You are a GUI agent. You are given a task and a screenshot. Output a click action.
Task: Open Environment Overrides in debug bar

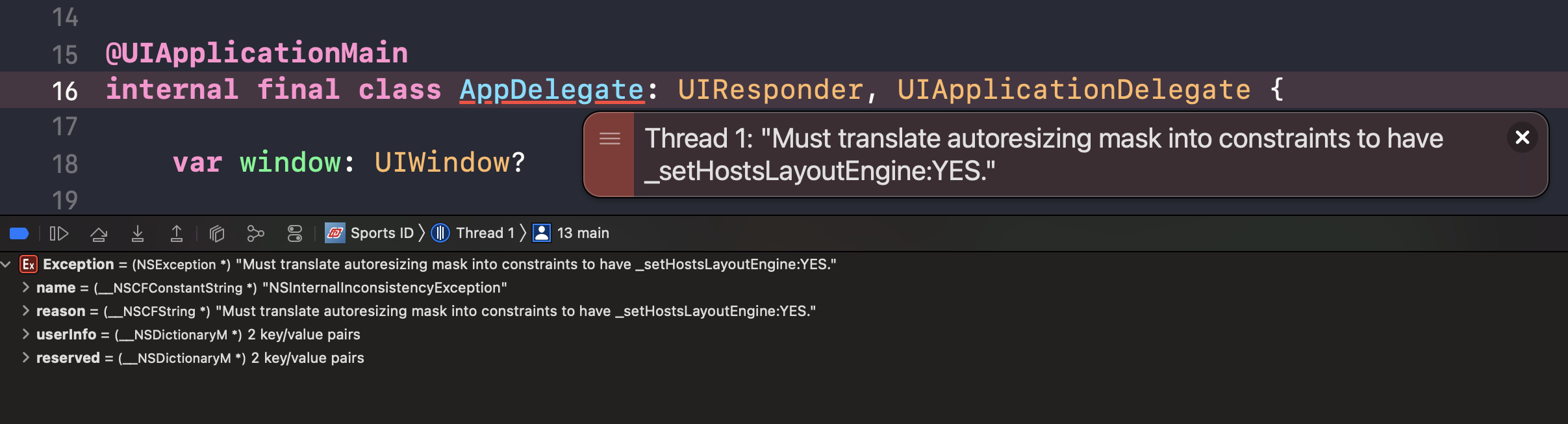click(x=295, y=233)
